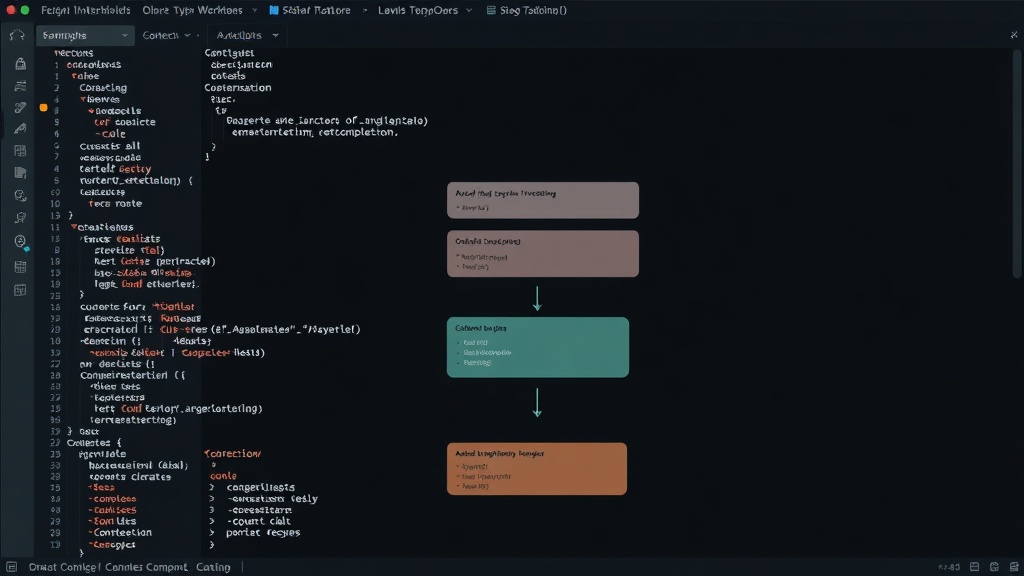Select the padlock icon in the sidebar

pyautogui.click(x=20, y=63)
